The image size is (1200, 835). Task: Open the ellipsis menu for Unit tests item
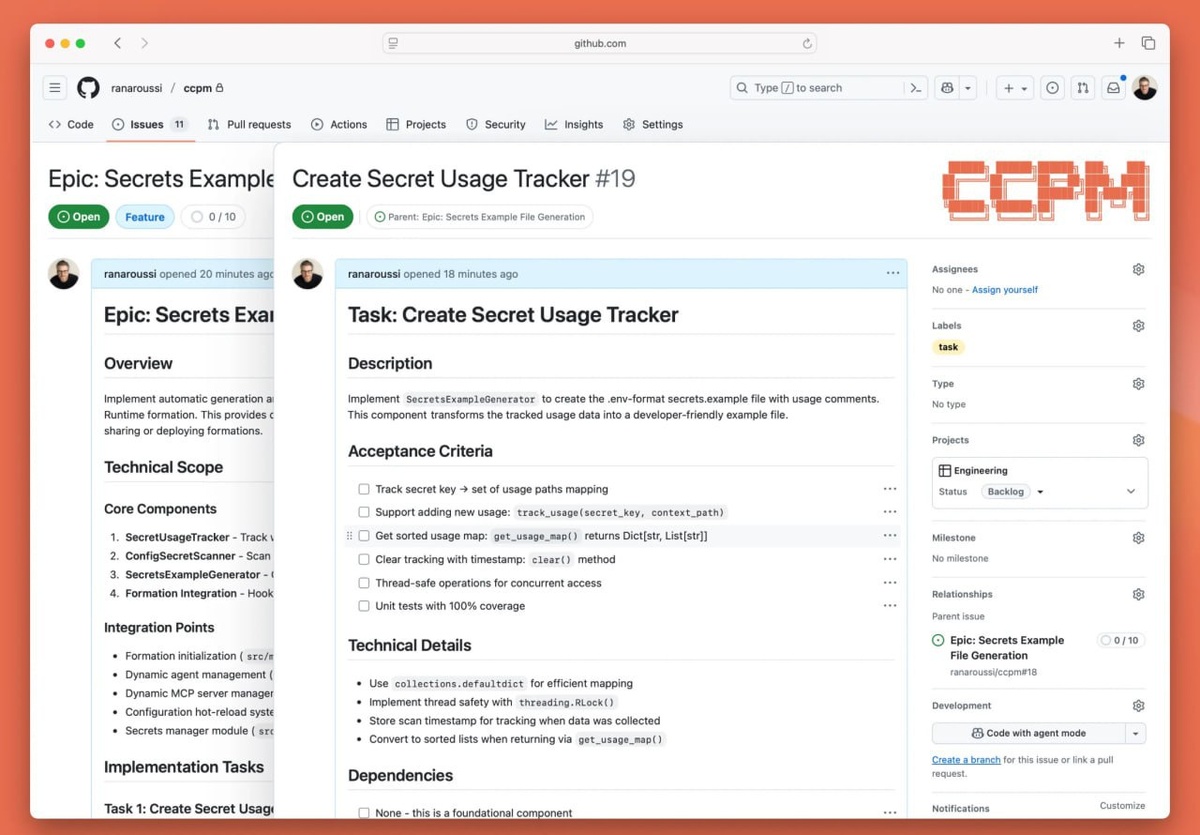point(890,606)
